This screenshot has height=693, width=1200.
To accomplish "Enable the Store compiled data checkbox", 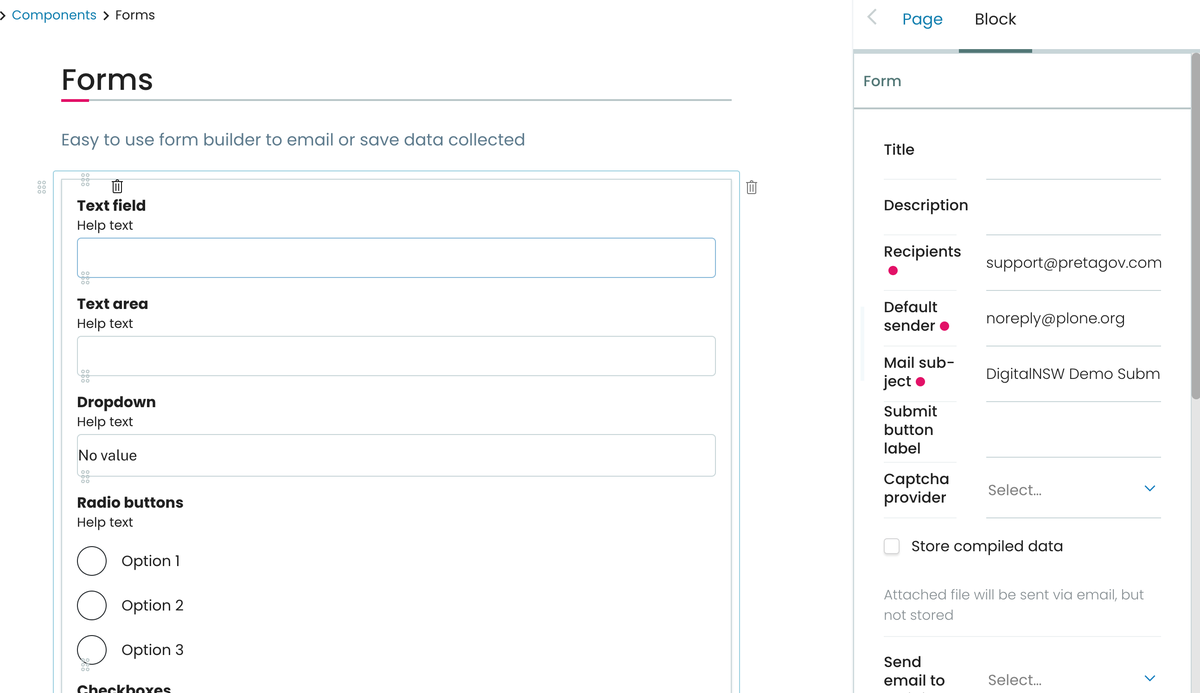I will point(892,546).
